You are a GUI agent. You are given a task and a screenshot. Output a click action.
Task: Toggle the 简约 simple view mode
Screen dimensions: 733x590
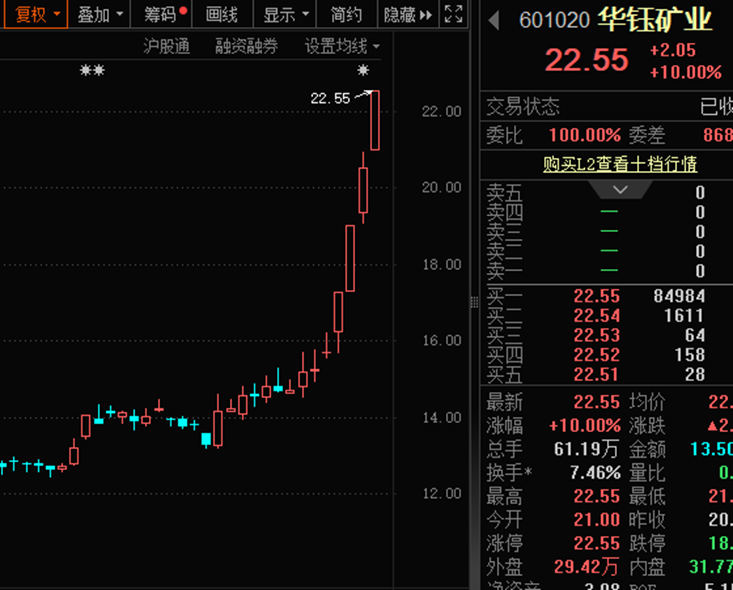[346, 14]
